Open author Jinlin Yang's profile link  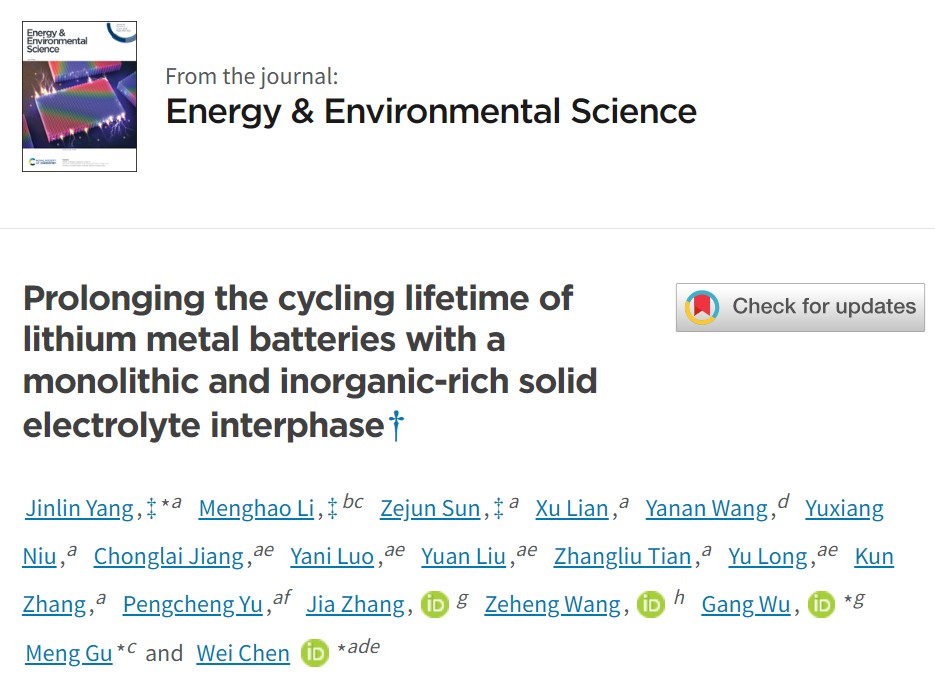79,508
